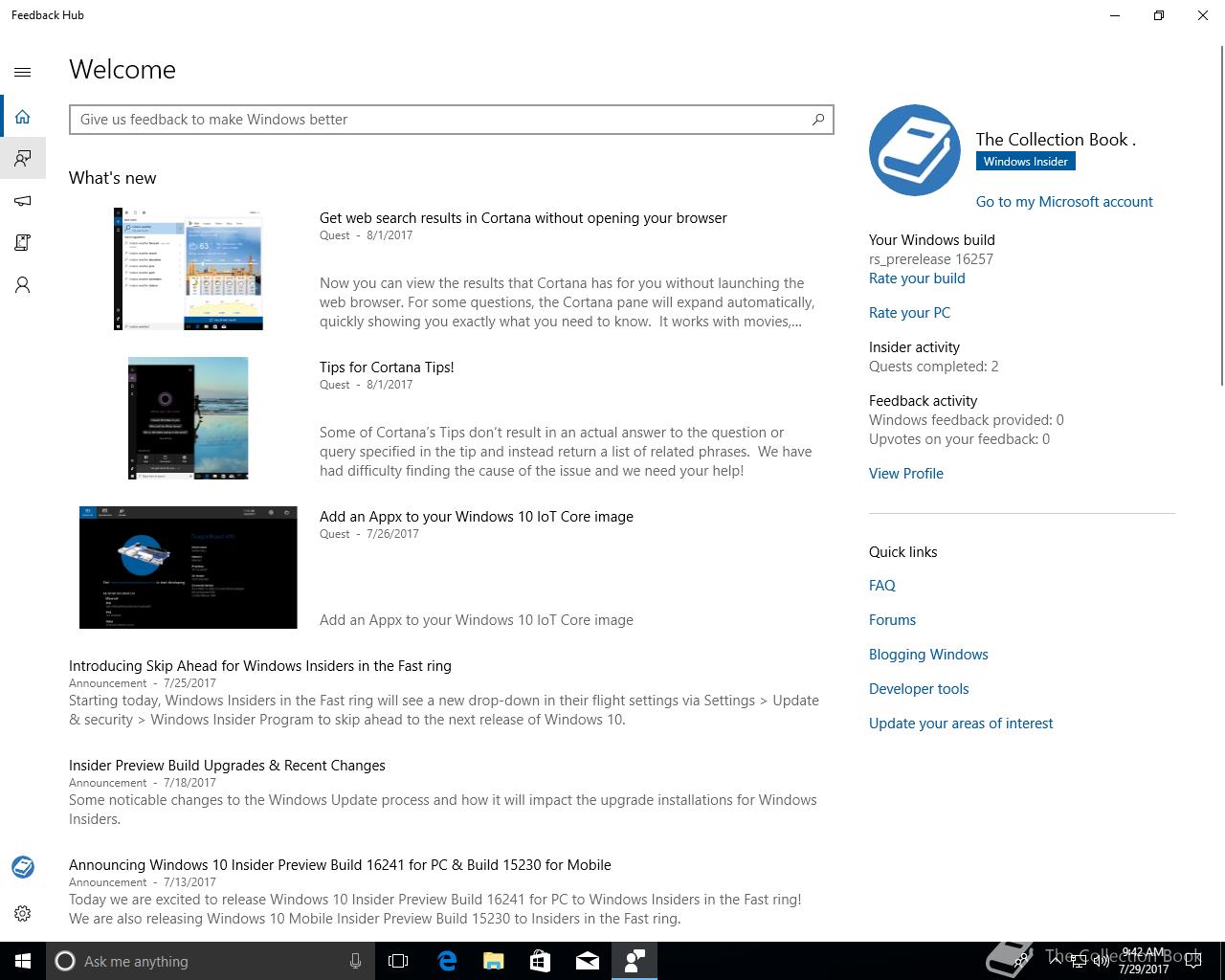The image size is (1225, 980).
Task: Open the Blogging Windows quick link
Action: coord(928,655)
